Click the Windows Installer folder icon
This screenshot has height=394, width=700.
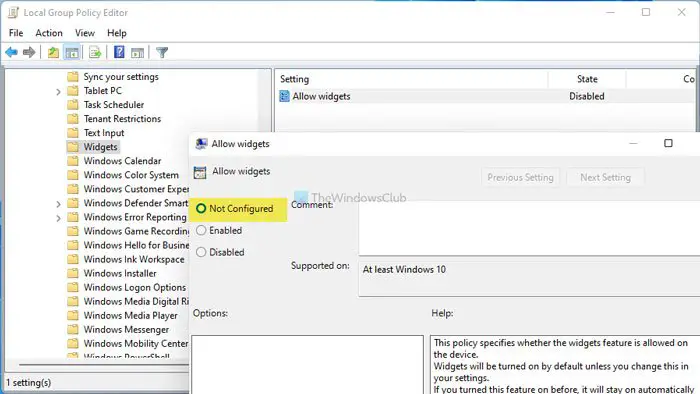[x=73, y=273]
